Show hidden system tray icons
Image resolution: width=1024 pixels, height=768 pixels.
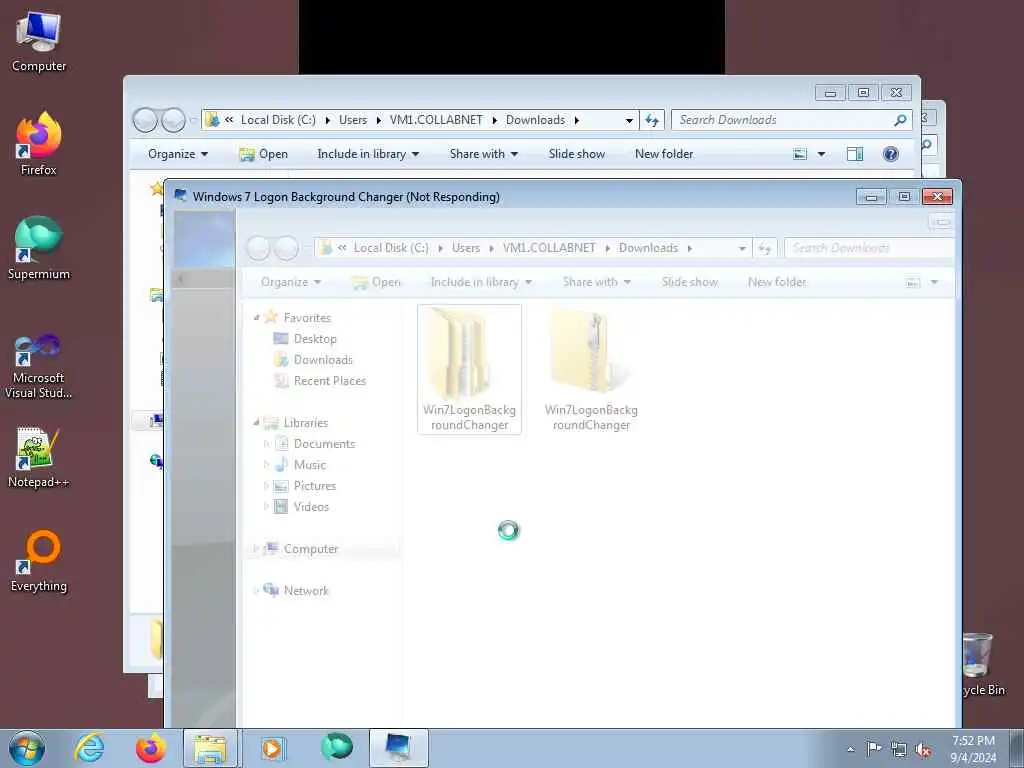[x=850, y=749]
